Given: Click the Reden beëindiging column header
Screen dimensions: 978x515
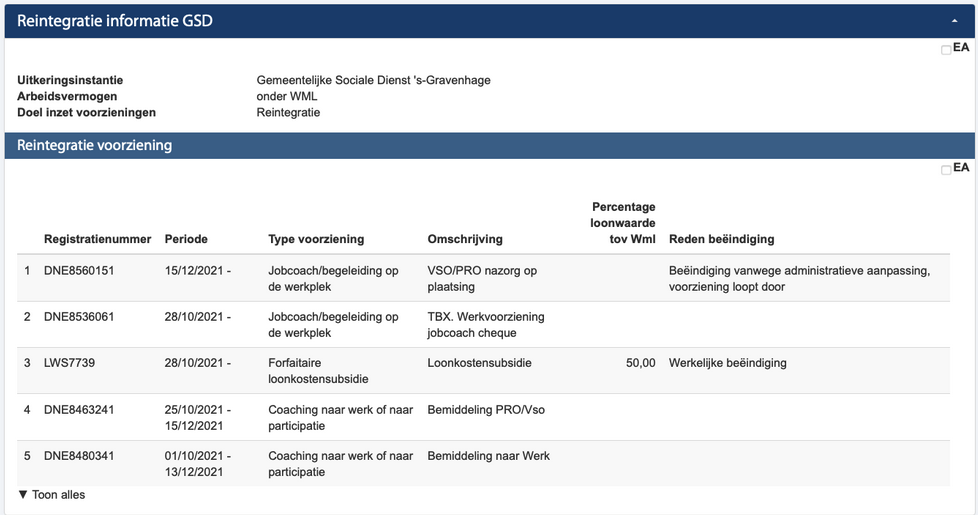Looking at the screenshot, I should [721, 239].
